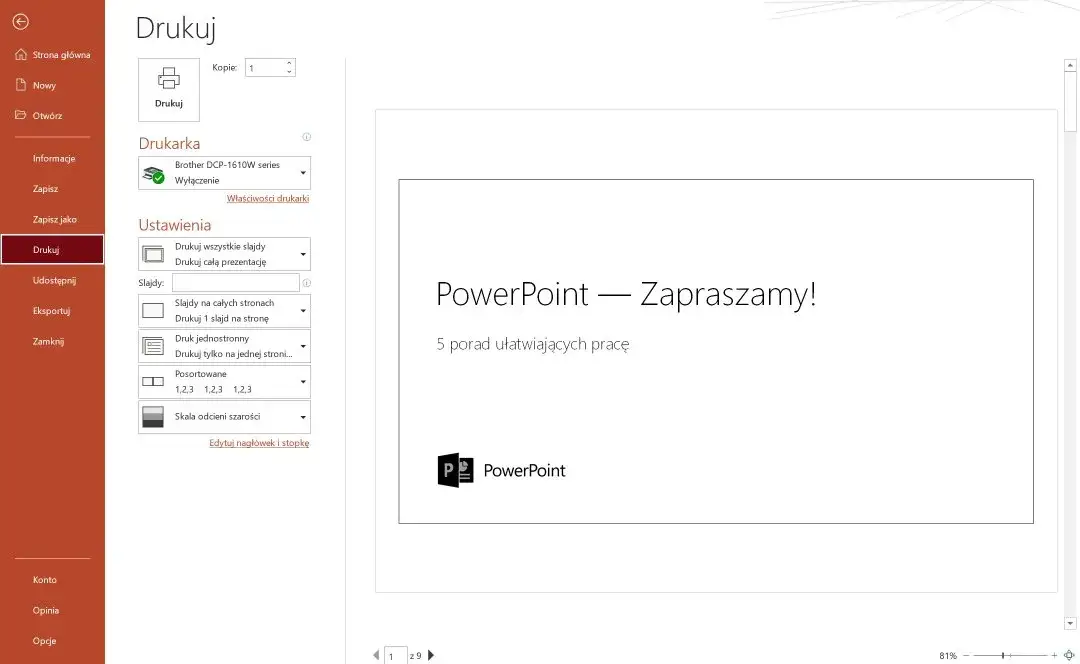
Task: Click the print all slides icon
Action: tap(153, 254)
